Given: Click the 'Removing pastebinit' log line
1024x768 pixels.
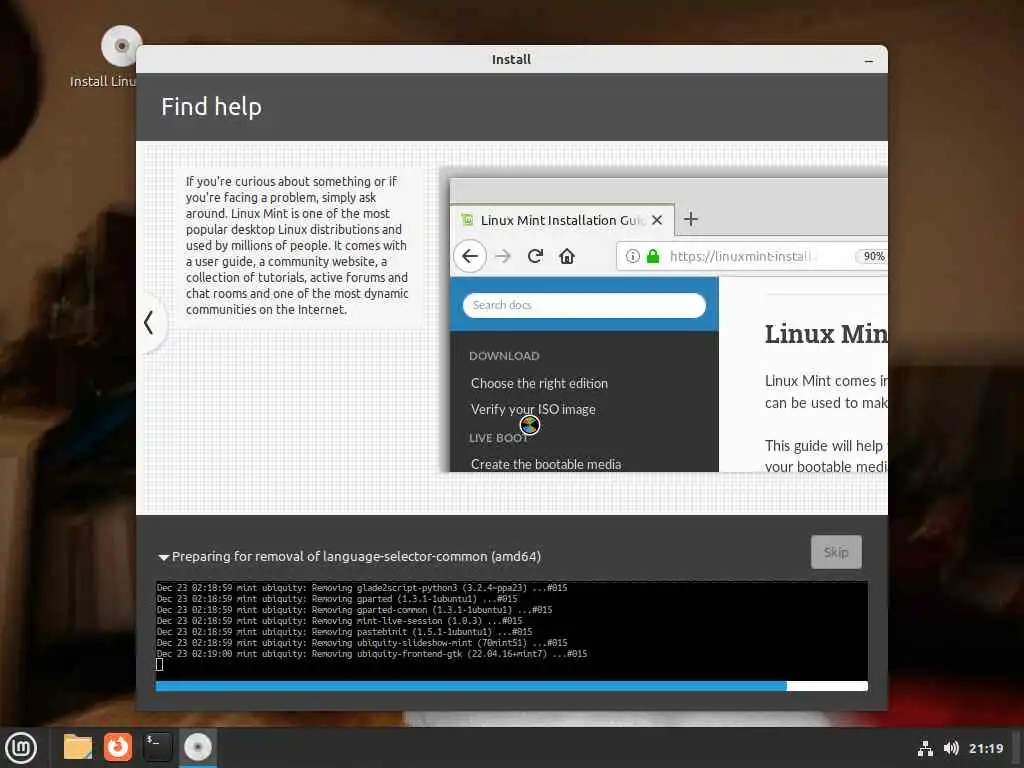Looking at the screenshot, I should pos(344,632).
